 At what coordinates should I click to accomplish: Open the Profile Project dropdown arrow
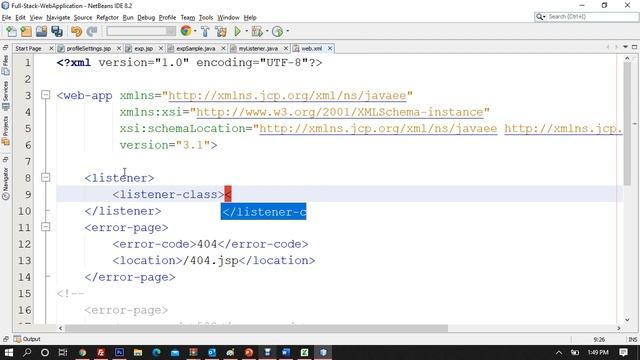tap(287, 31)
